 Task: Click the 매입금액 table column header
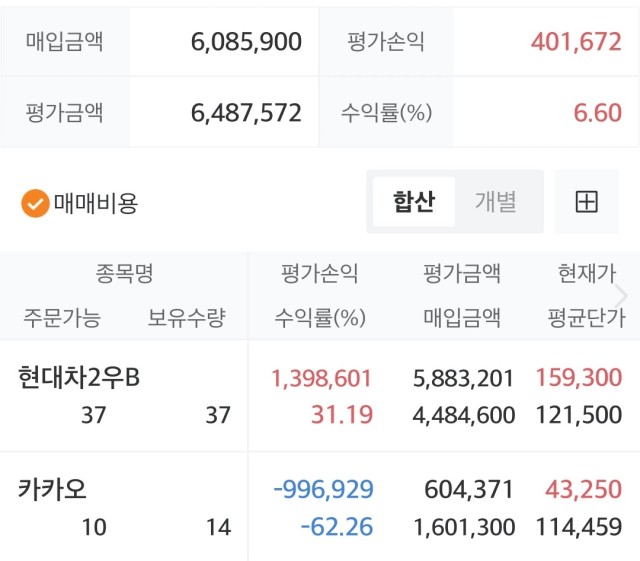click(x=462, y=318)
